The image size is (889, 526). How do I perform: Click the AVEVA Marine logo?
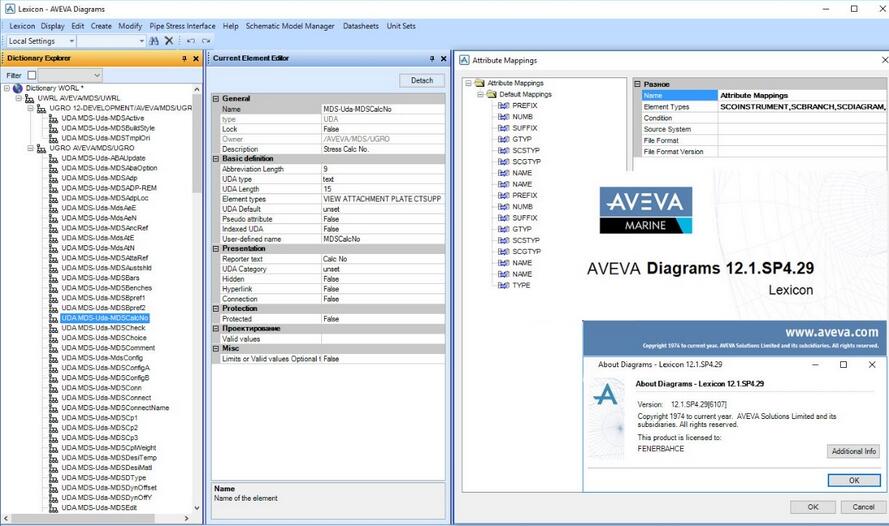646,210
